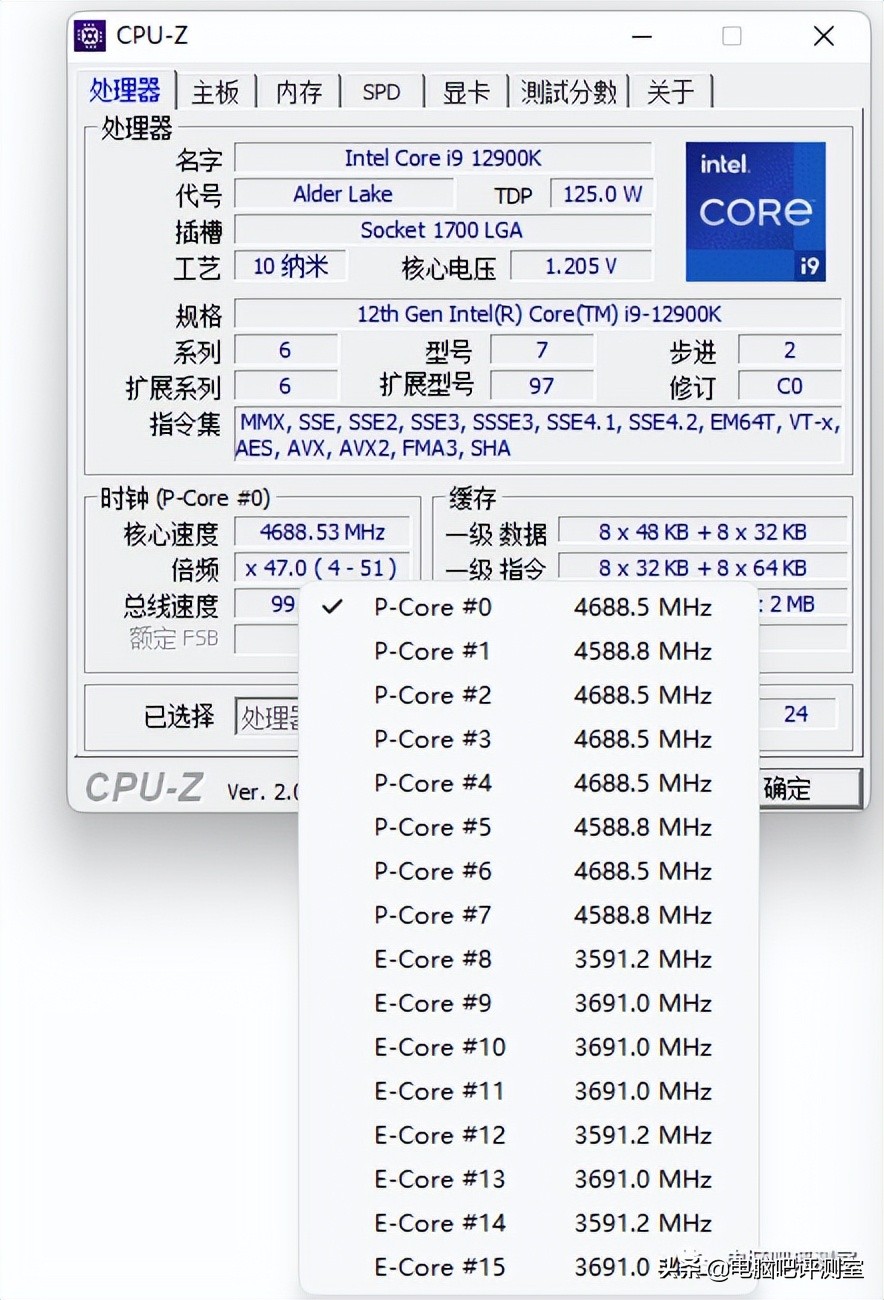Open the 显卡 tab
This screenshot has height=1300, width=884.
466,92
